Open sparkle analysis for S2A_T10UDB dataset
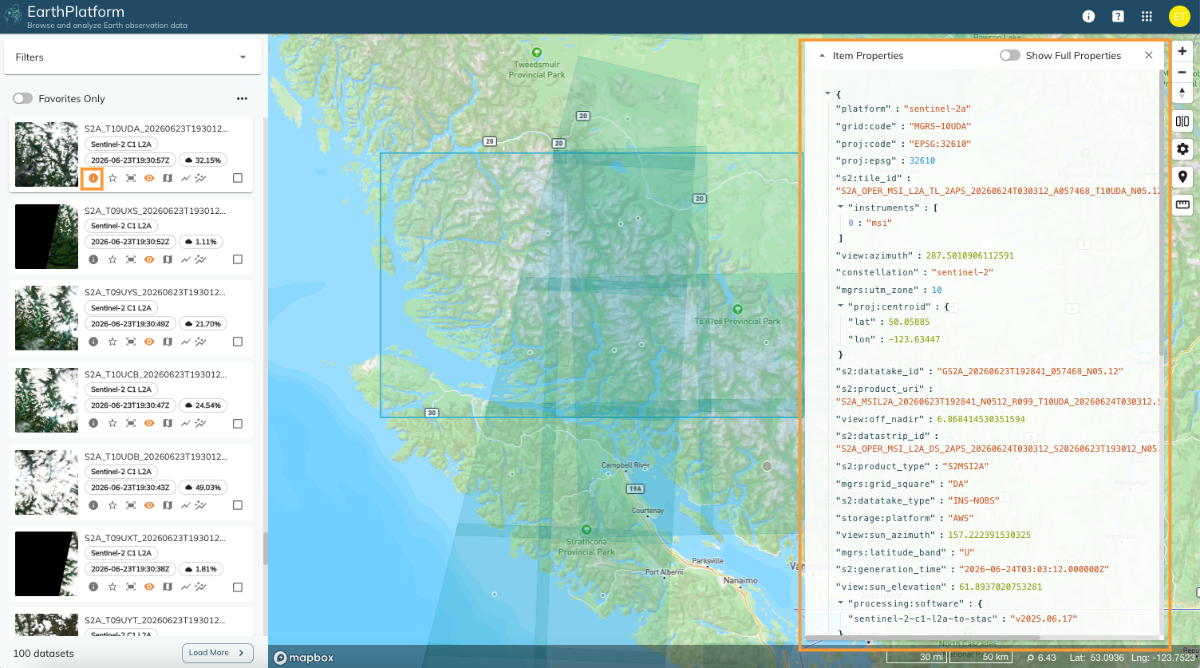 click(x=200, y=505)
